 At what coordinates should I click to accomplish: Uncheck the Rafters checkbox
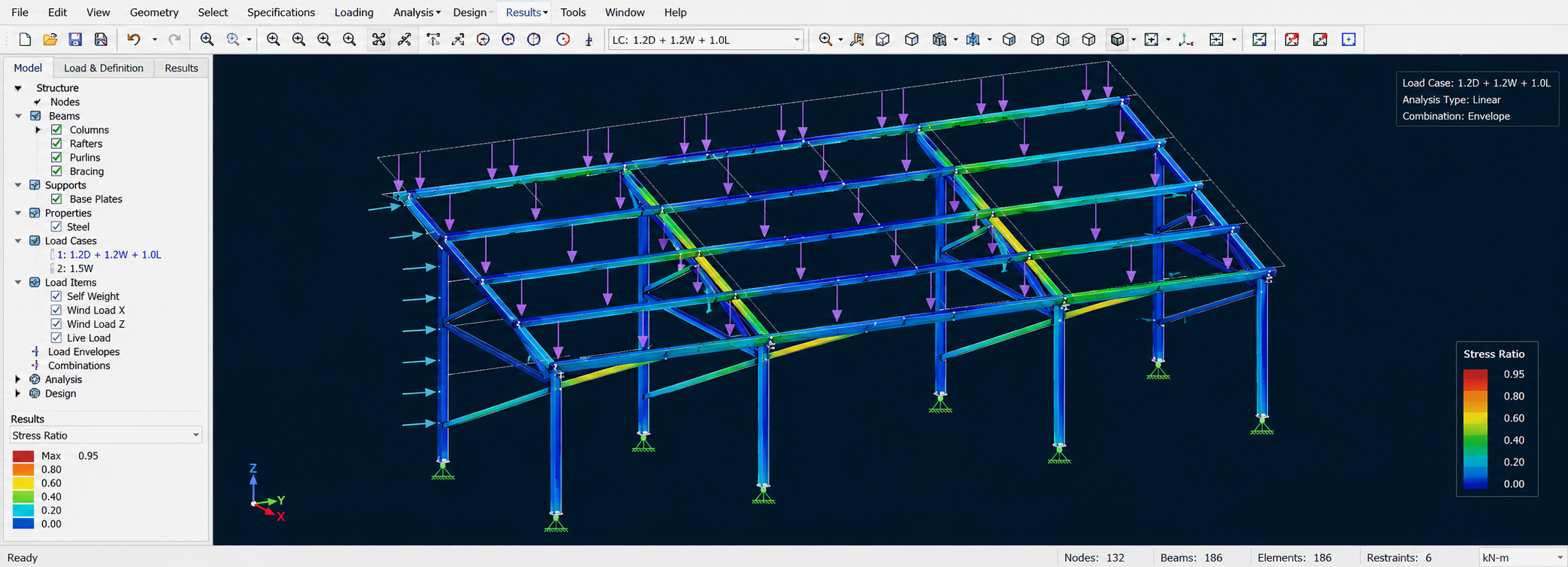point(56,144)
